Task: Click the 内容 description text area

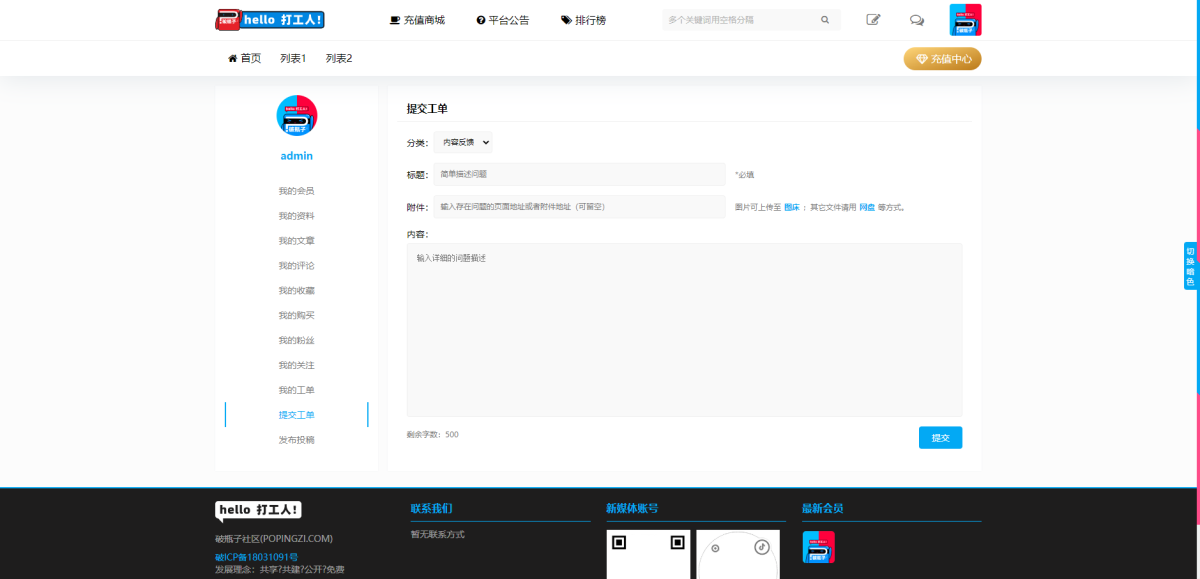Action: click(x=684, y=329)
